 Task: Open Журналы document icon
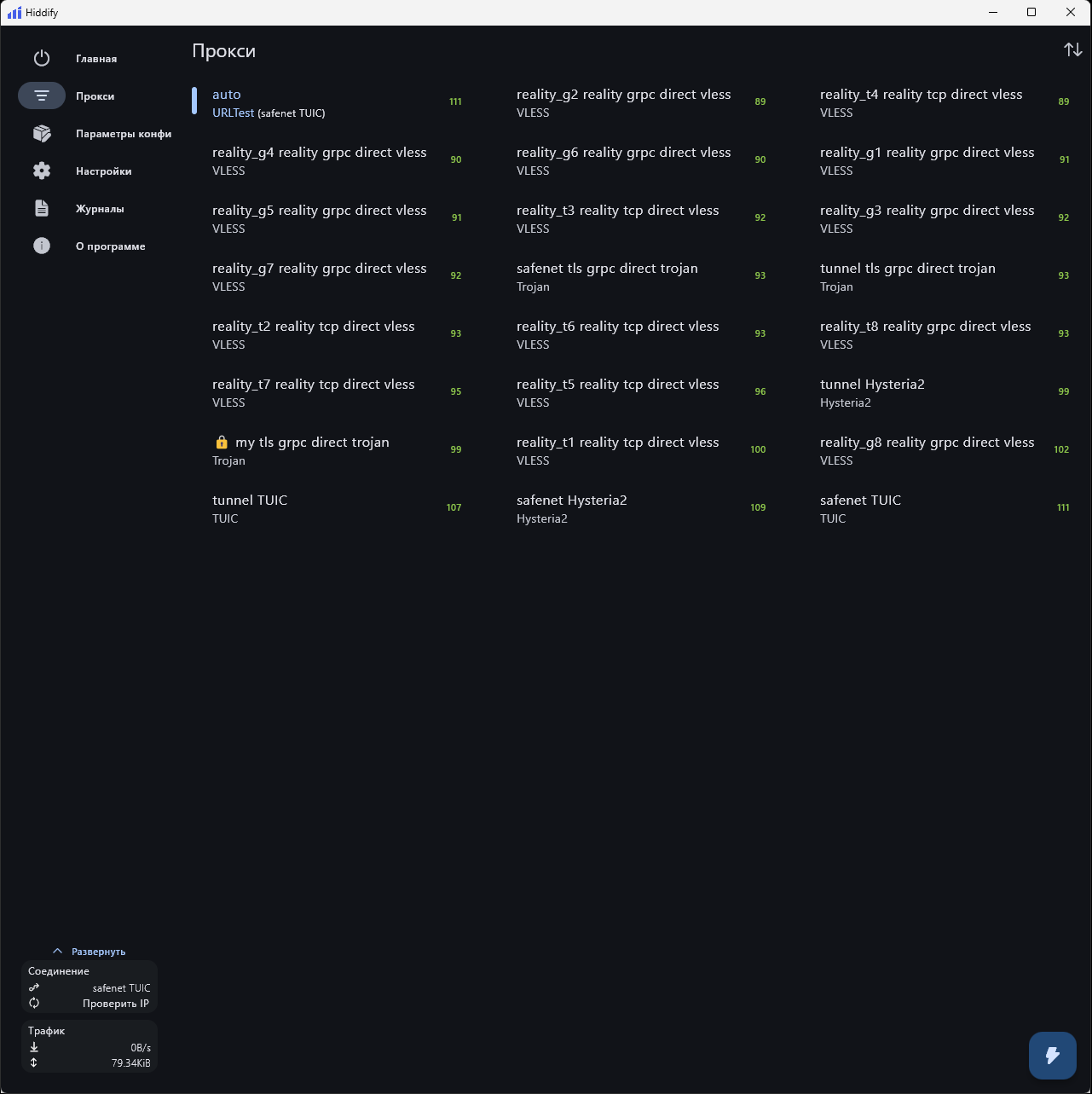click(42, 208)
